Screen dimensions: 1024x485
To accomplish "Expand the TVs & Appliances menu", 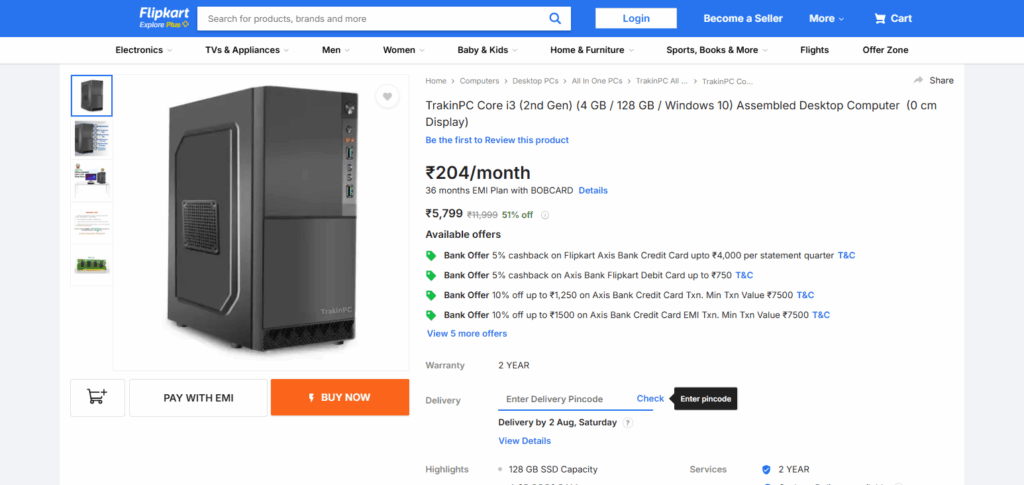I will click(247, 50).
